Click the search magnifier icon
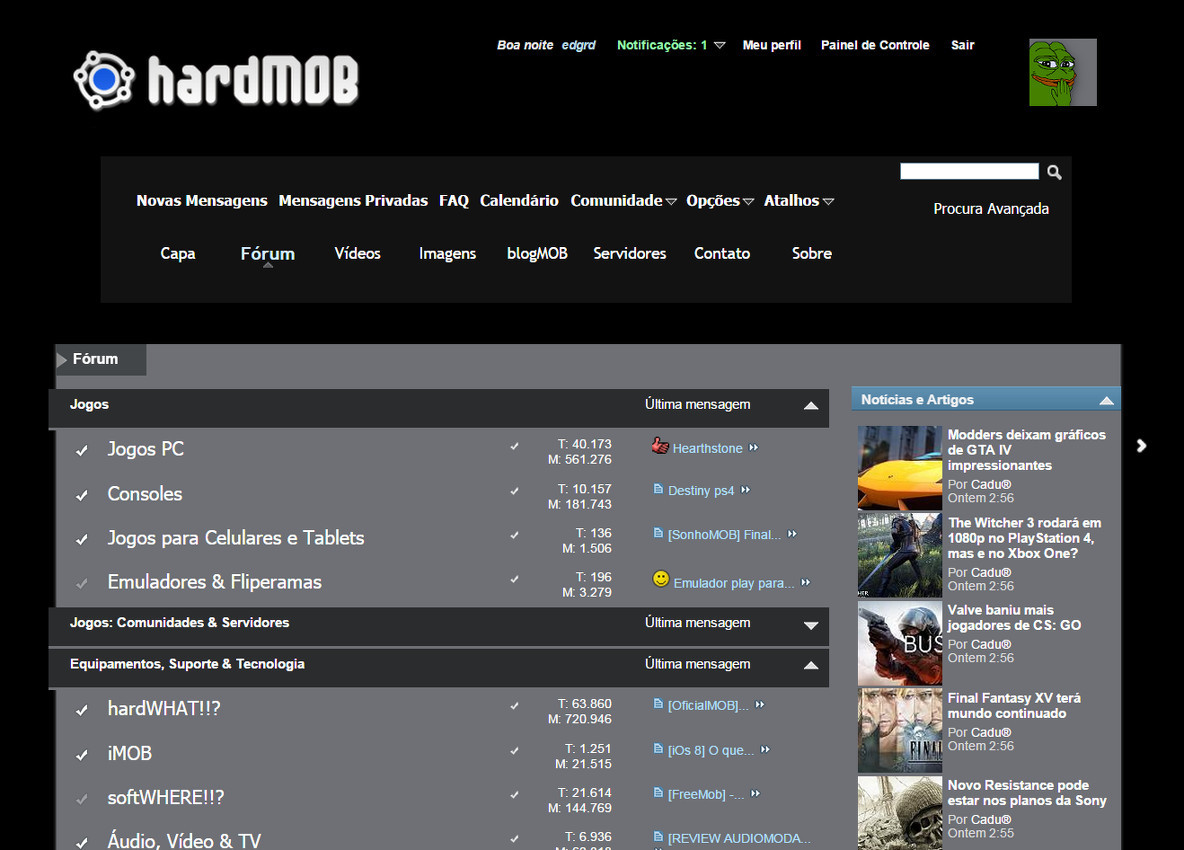The width and height of the screenshot is (1184, 850). pos(1054,172)
